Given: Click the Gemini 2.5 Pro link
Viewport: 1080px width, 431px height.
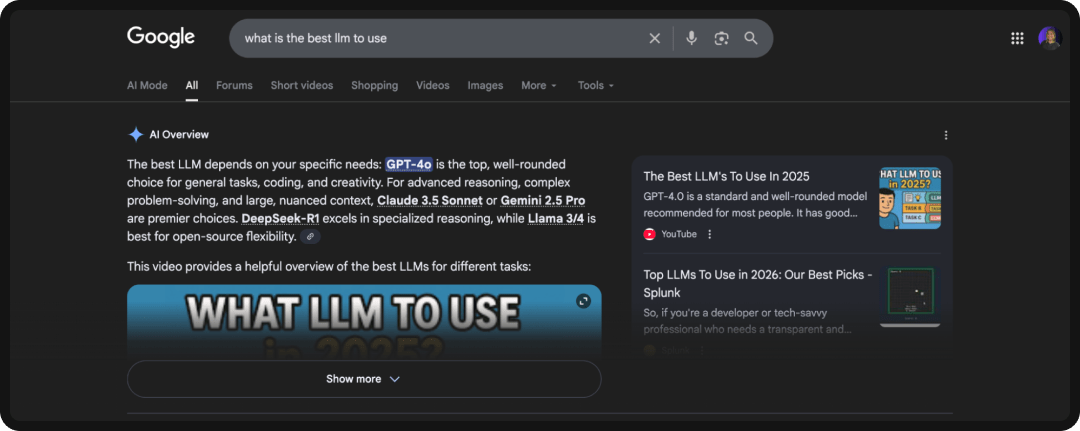Looking at the screenshot, I should coord(543,200).
